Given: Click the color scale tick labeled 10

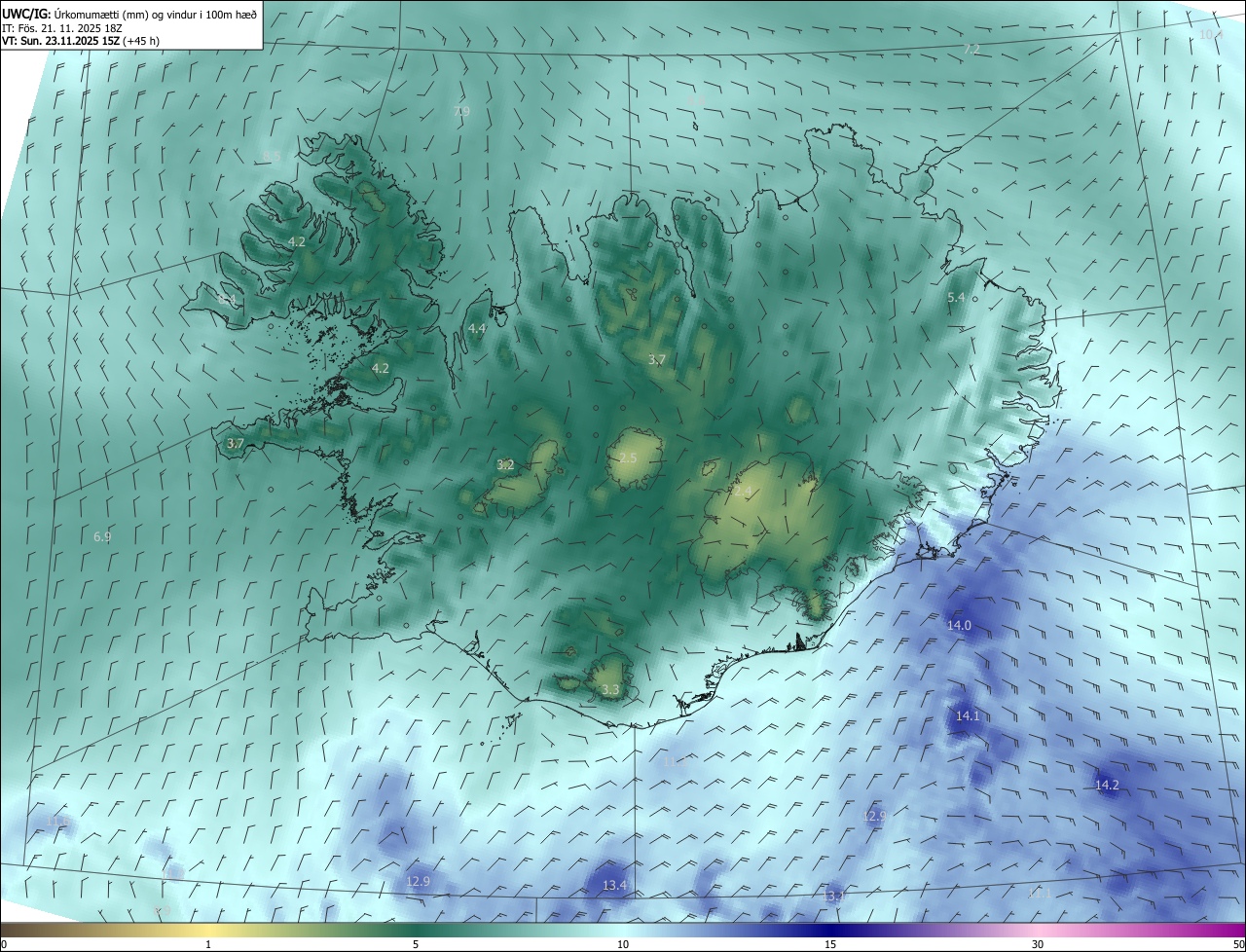Looking at the screenshot, I should coord(623,944).
